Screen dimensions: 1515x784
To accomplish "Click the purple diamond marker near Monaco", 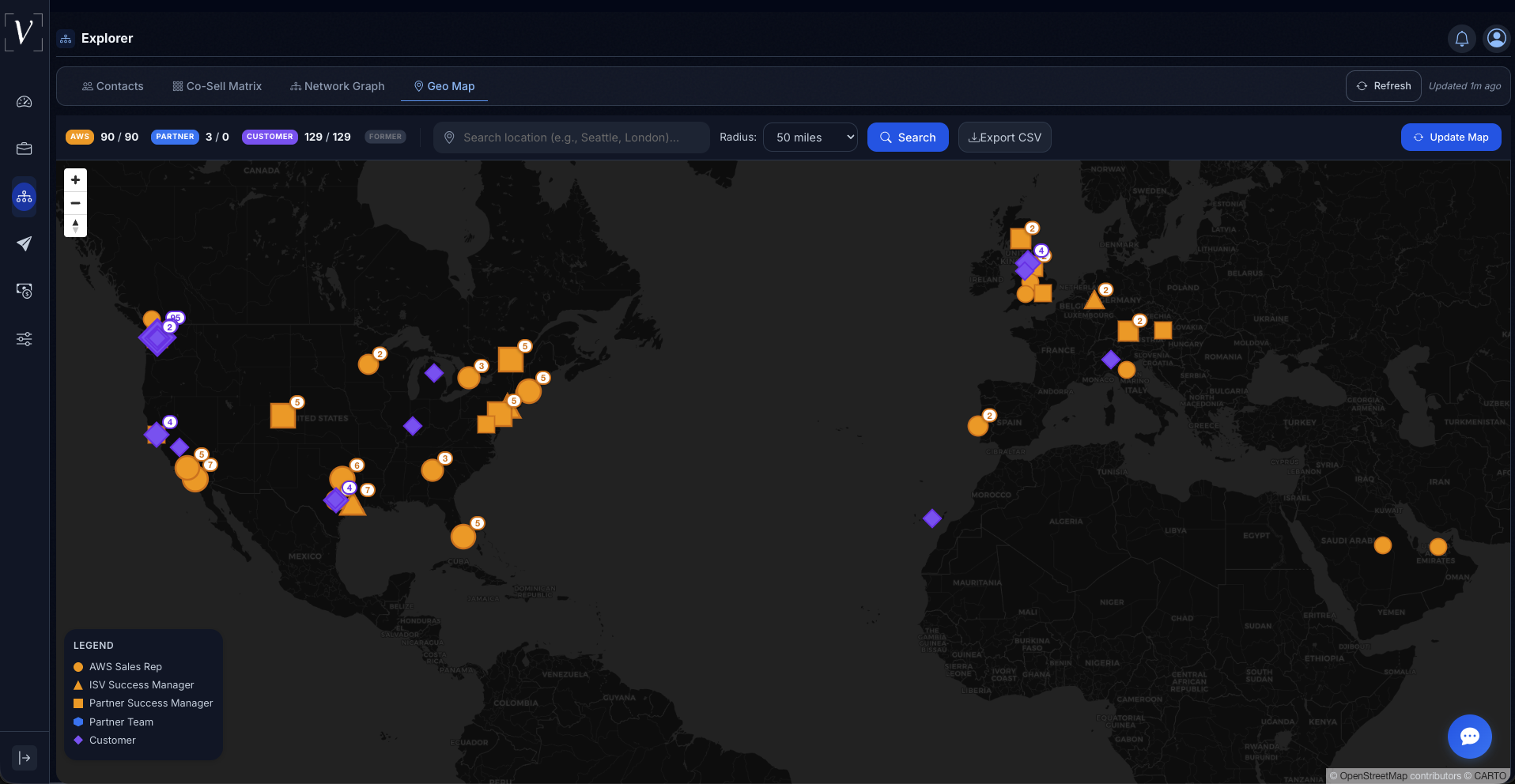I will pos(1111,360).
